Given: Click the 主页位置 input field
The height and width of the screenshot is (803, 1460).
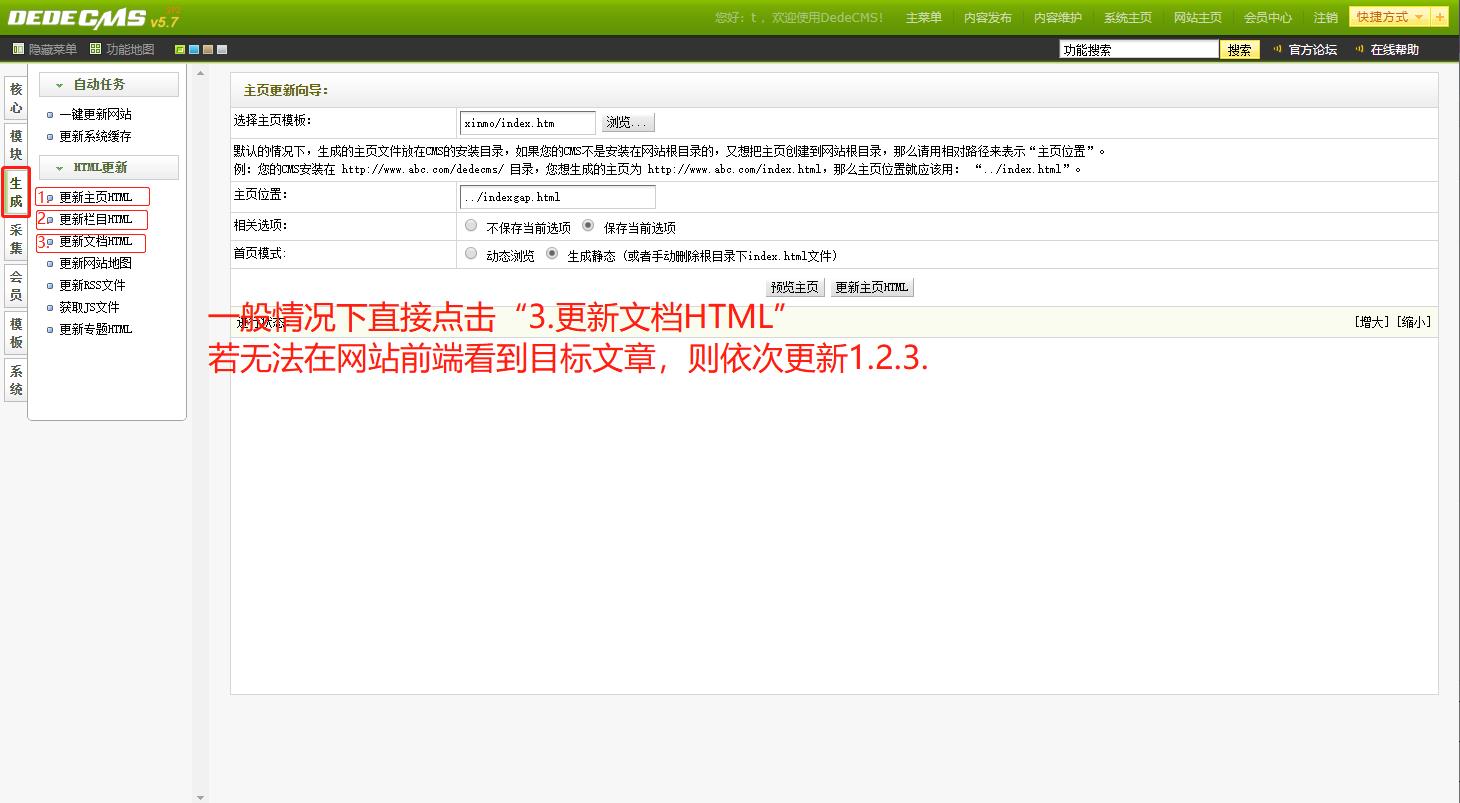Looking at the screenshot, I should coord(558,197).
